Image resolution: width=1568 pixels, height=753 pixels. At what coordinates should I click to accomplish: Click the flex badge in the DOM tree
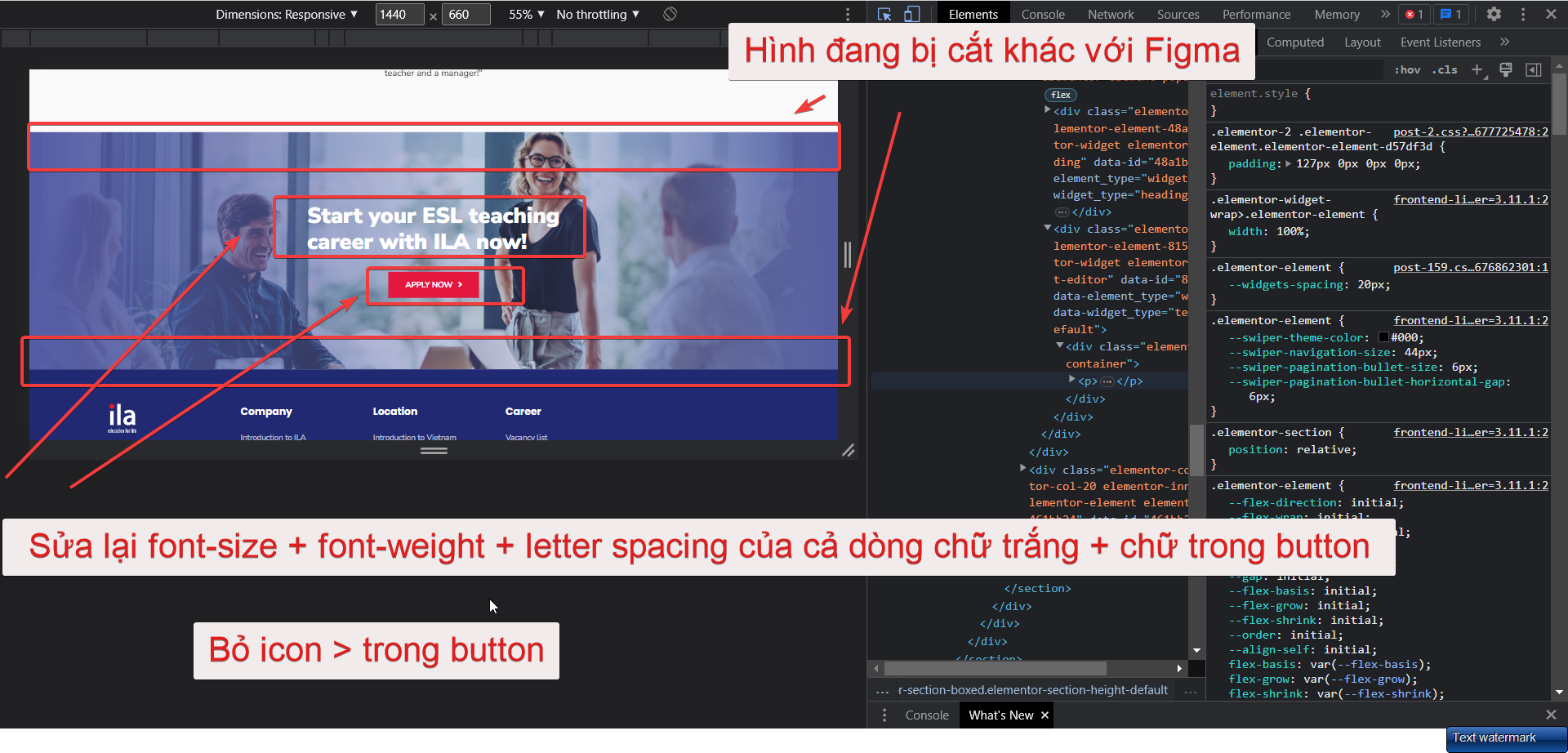(1061, 95)
